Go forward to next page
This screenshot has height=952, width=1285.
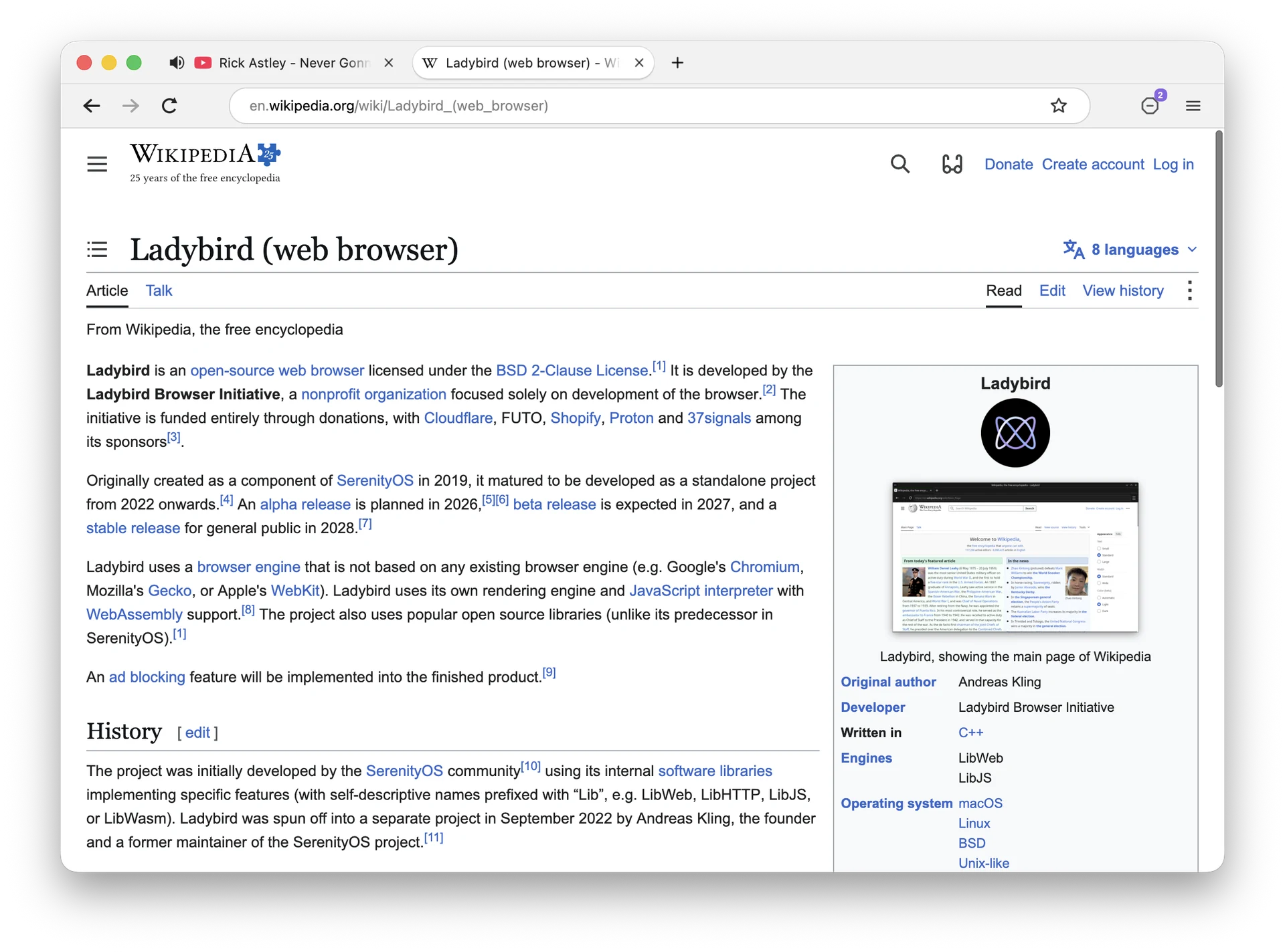[x=131, y=106]
